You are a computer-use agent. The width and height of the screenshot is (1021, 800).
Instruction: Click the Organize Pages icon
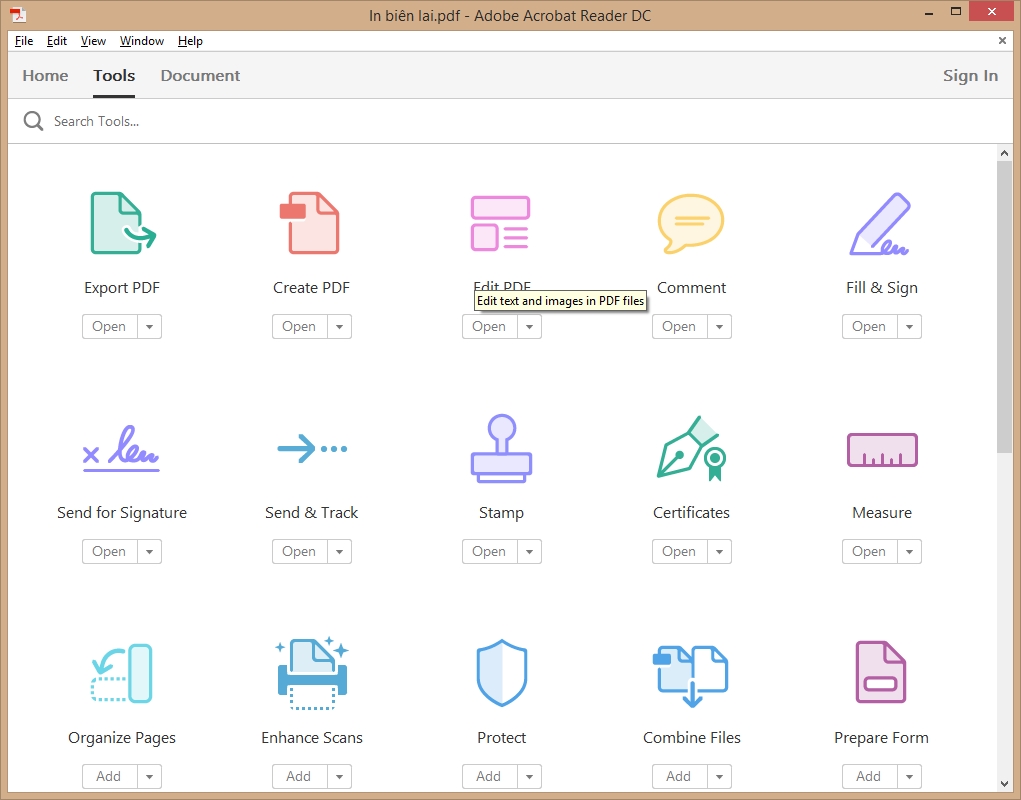click(122, 673)
